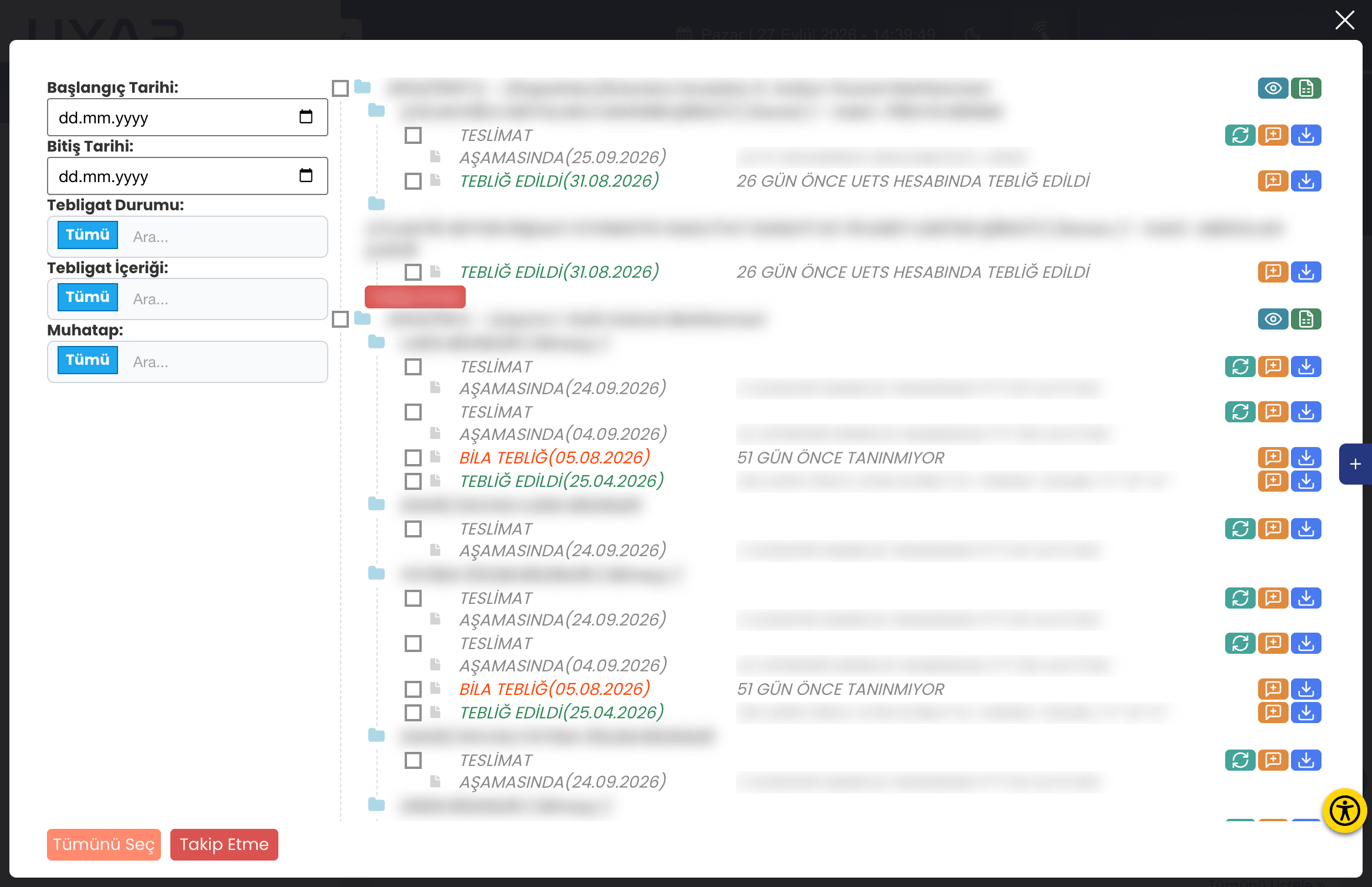
Task: Open the yellow accessibility widget
Action: [x=1344, y=811]
